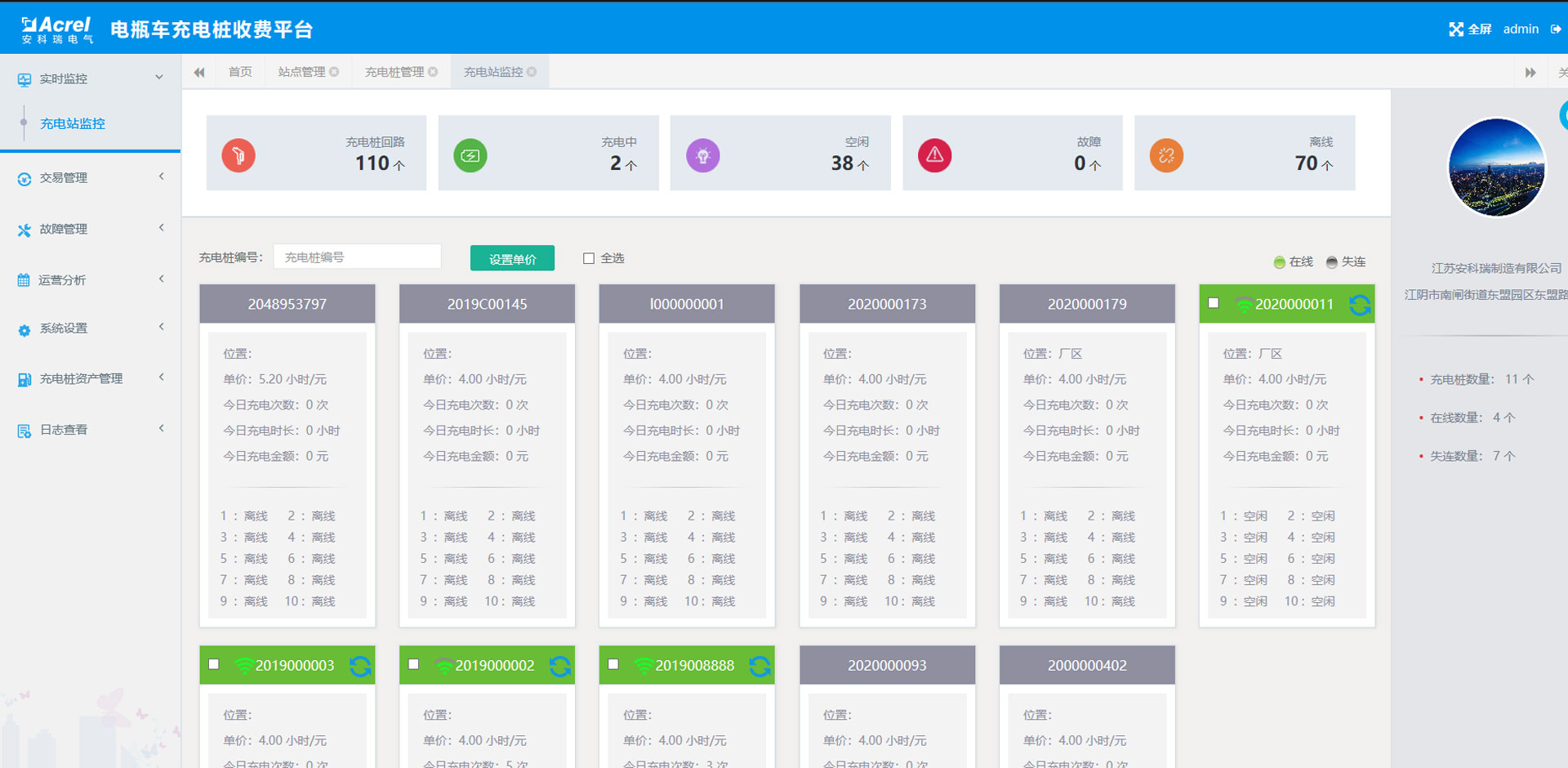Refresh charger 2019000002 with its sync icon

pyautogui.click(x=560, y=667)
